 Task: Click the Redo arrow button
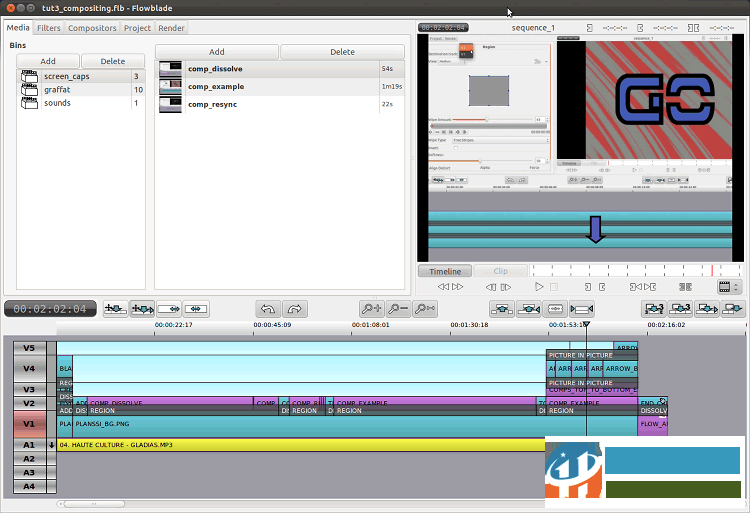pos(294,309)
